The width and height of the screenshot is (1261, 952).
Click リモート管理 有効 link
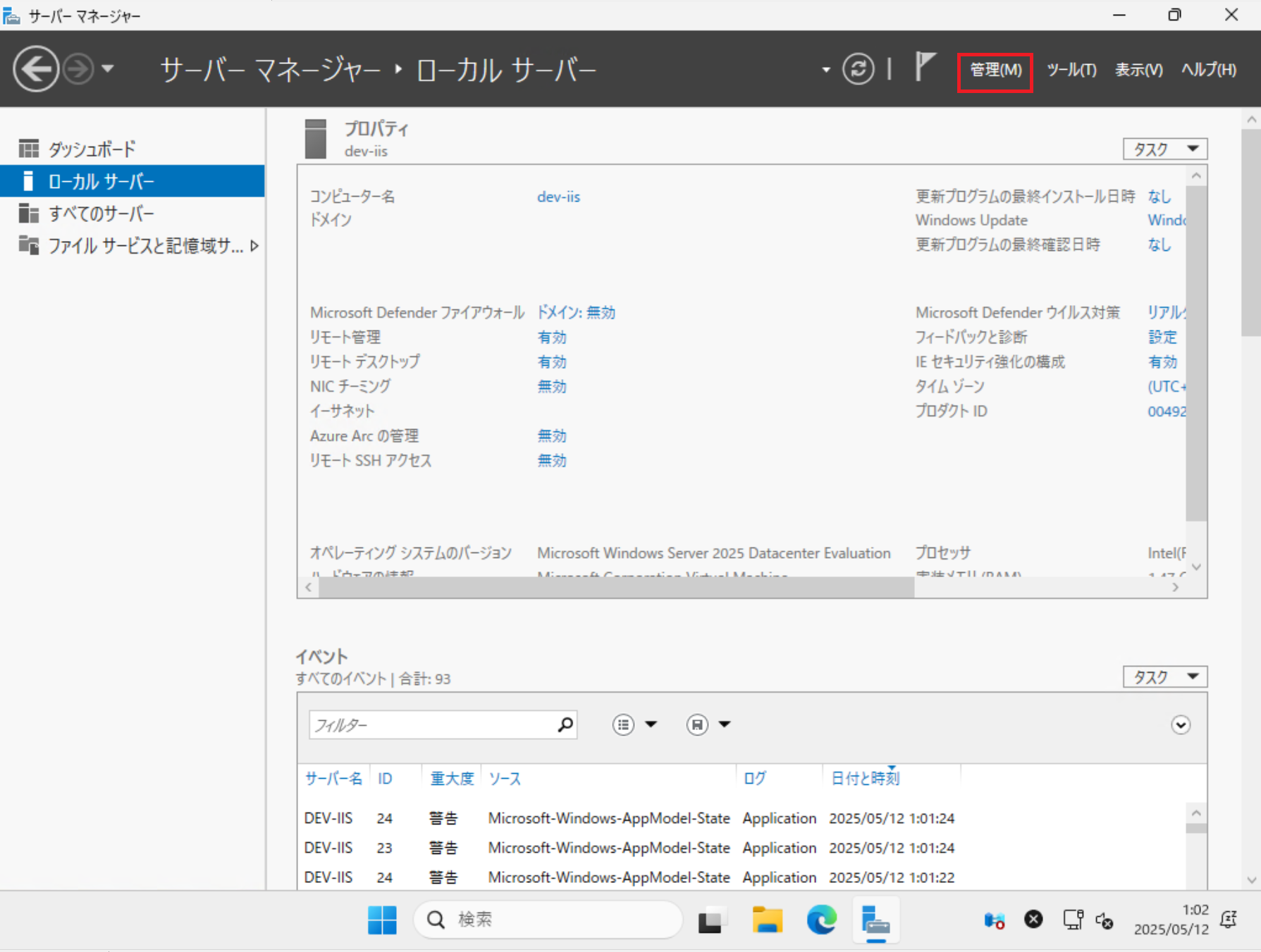click(x=552, y=337)
